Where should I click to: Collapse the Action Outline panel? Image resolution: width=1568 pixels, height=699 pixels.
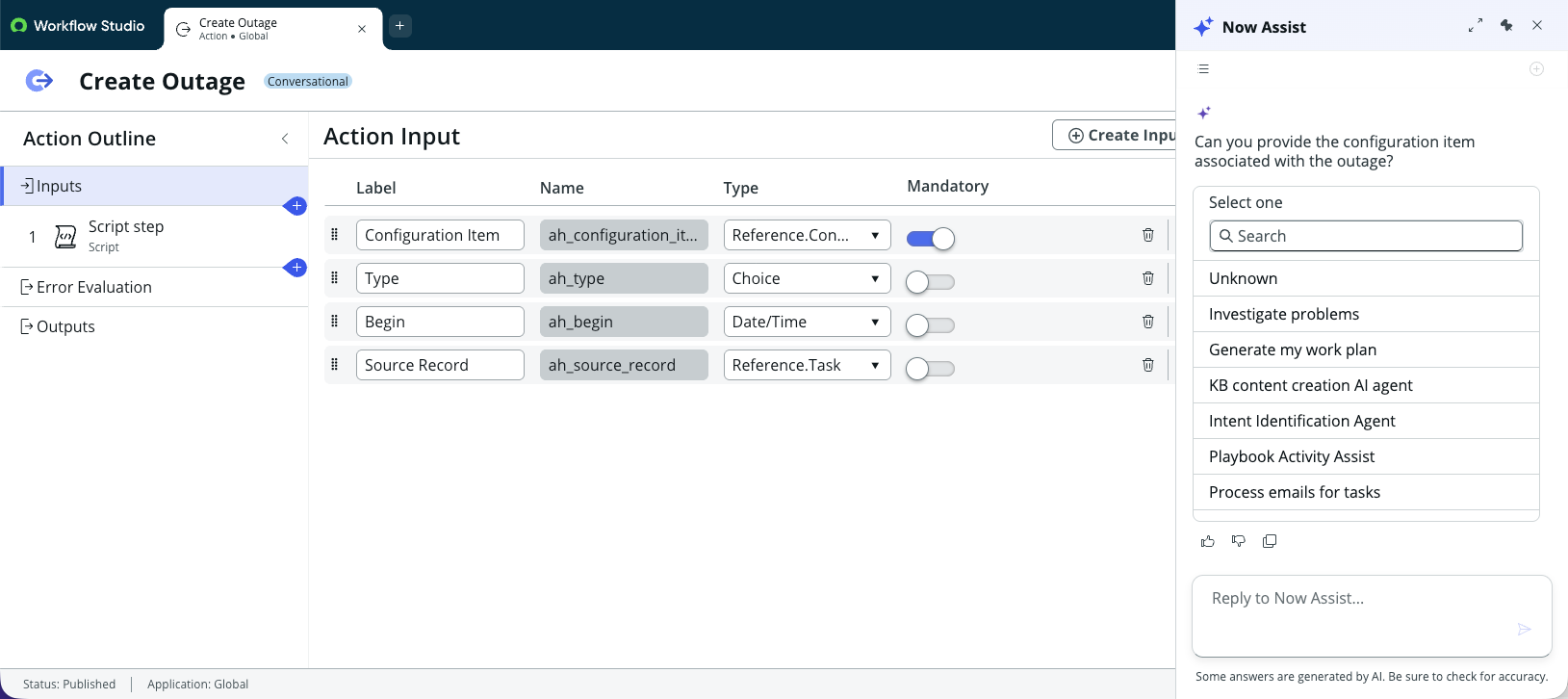click(285, 139)
